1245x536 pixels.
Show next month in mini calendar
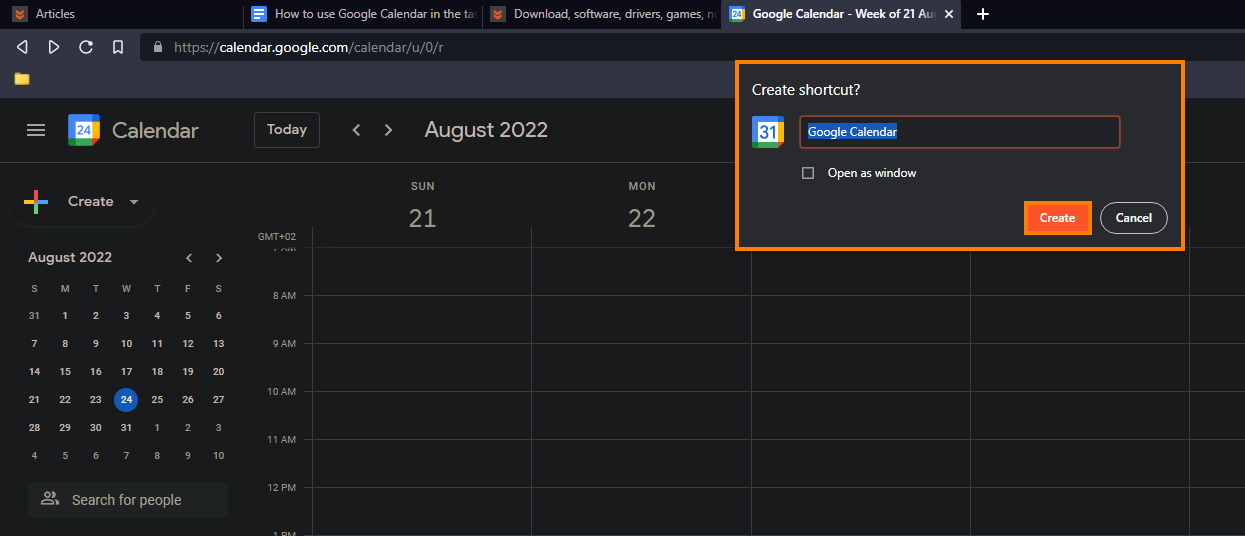point(219,258)
